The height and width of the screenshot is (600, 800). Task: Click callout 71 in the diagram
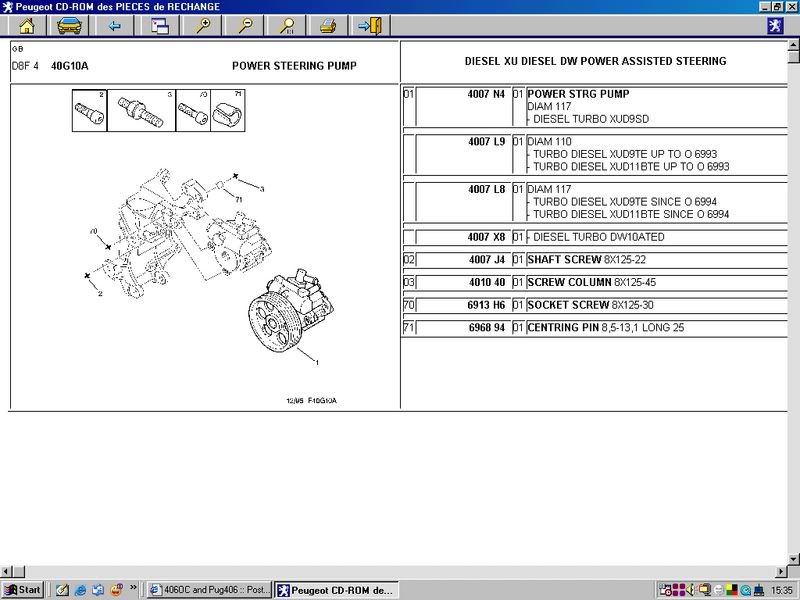(x=239, y=199)
